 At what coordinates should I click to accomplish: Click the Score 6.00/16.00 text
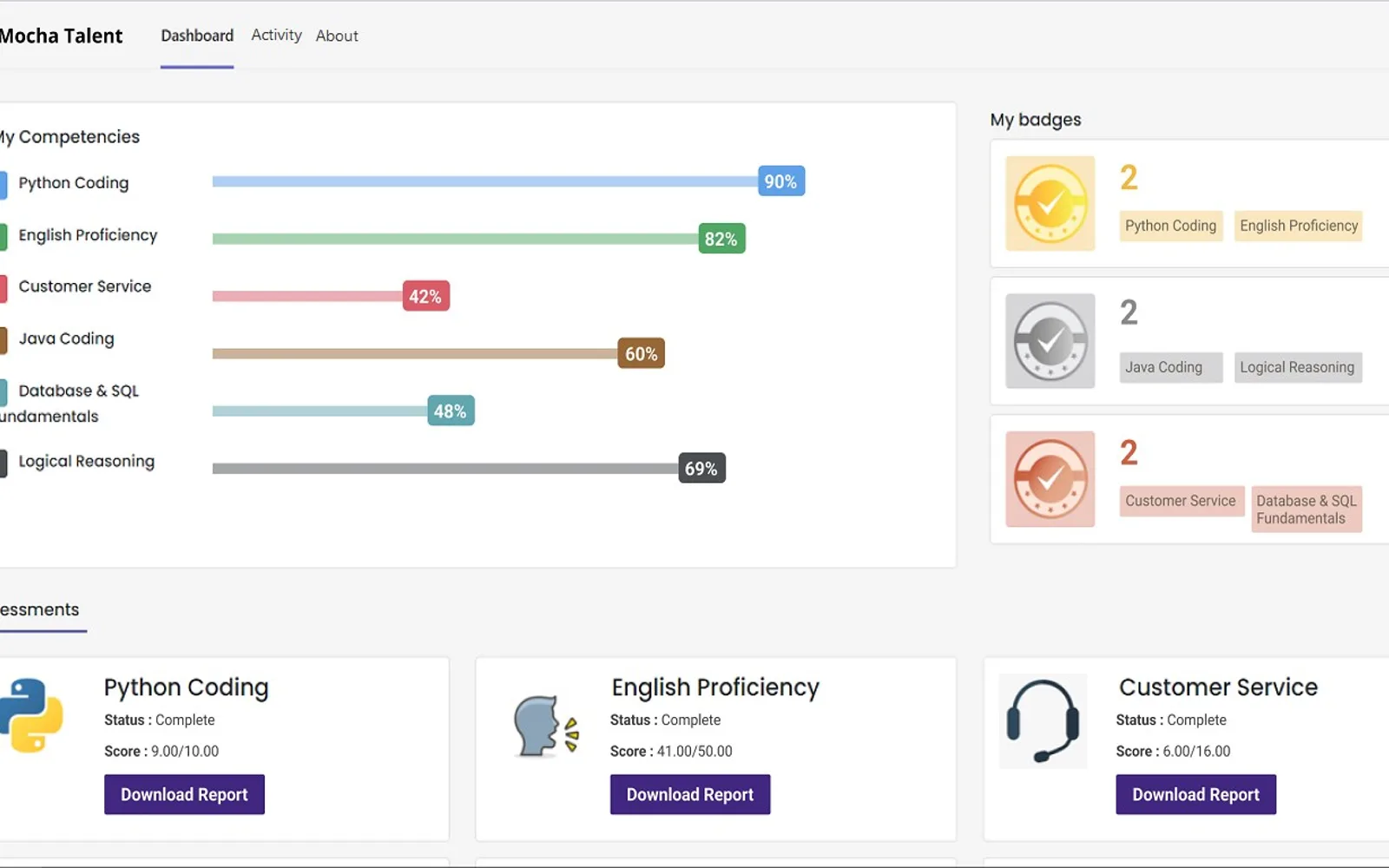coord(1173,751)
